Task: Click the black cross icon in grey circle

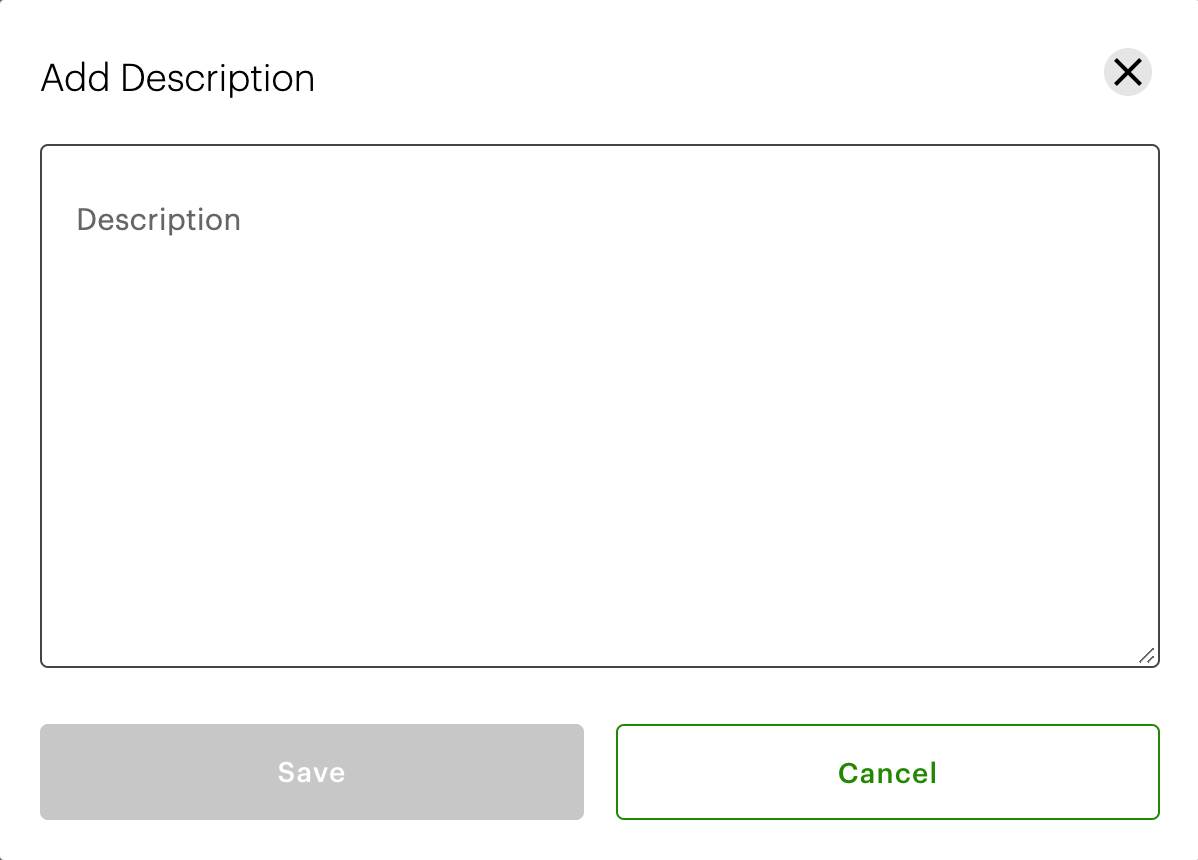Action: [x=1127, y=73]
